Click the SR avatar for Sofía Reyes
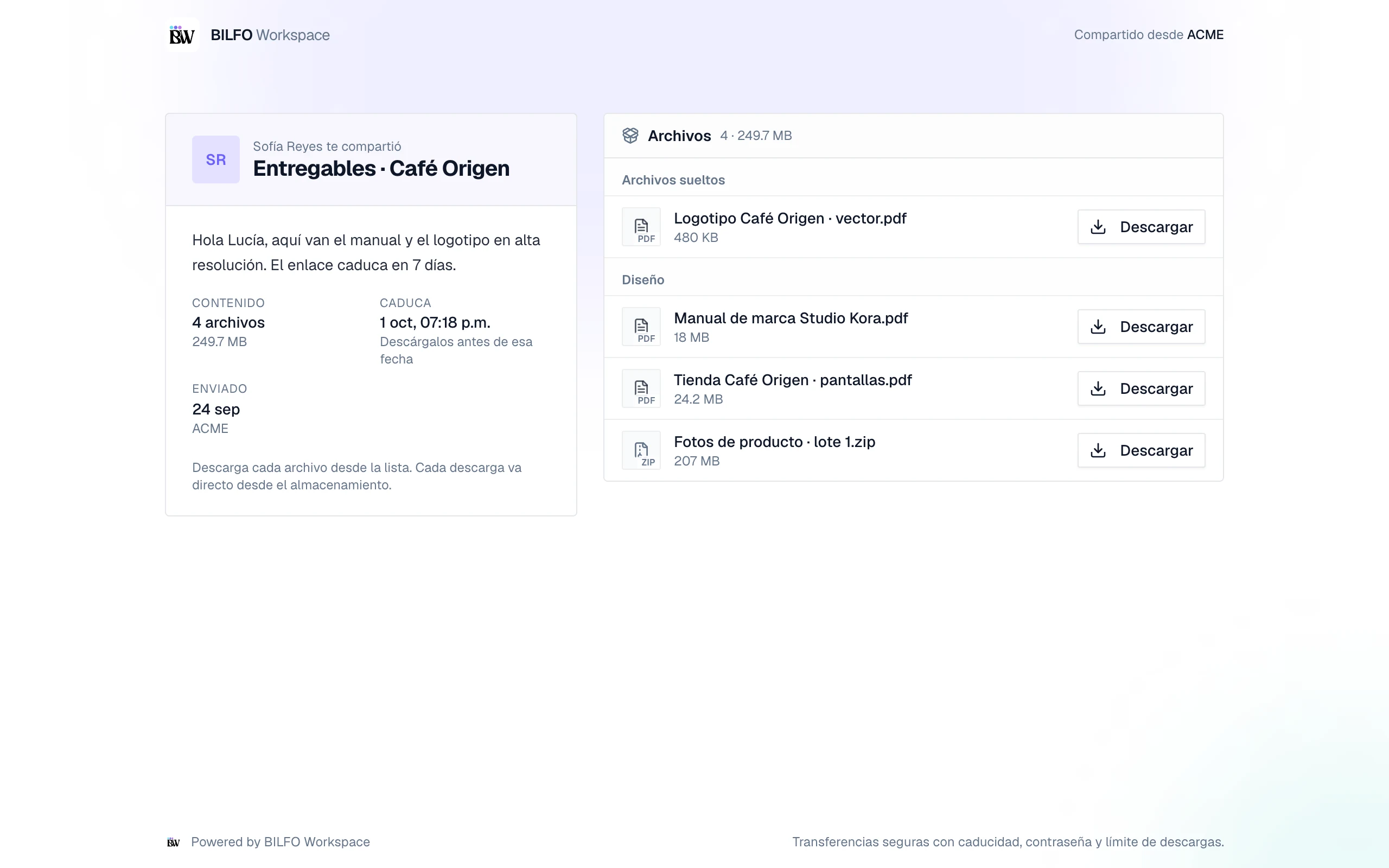This screenshot has width=1389, height=868. tap(216, 159)
